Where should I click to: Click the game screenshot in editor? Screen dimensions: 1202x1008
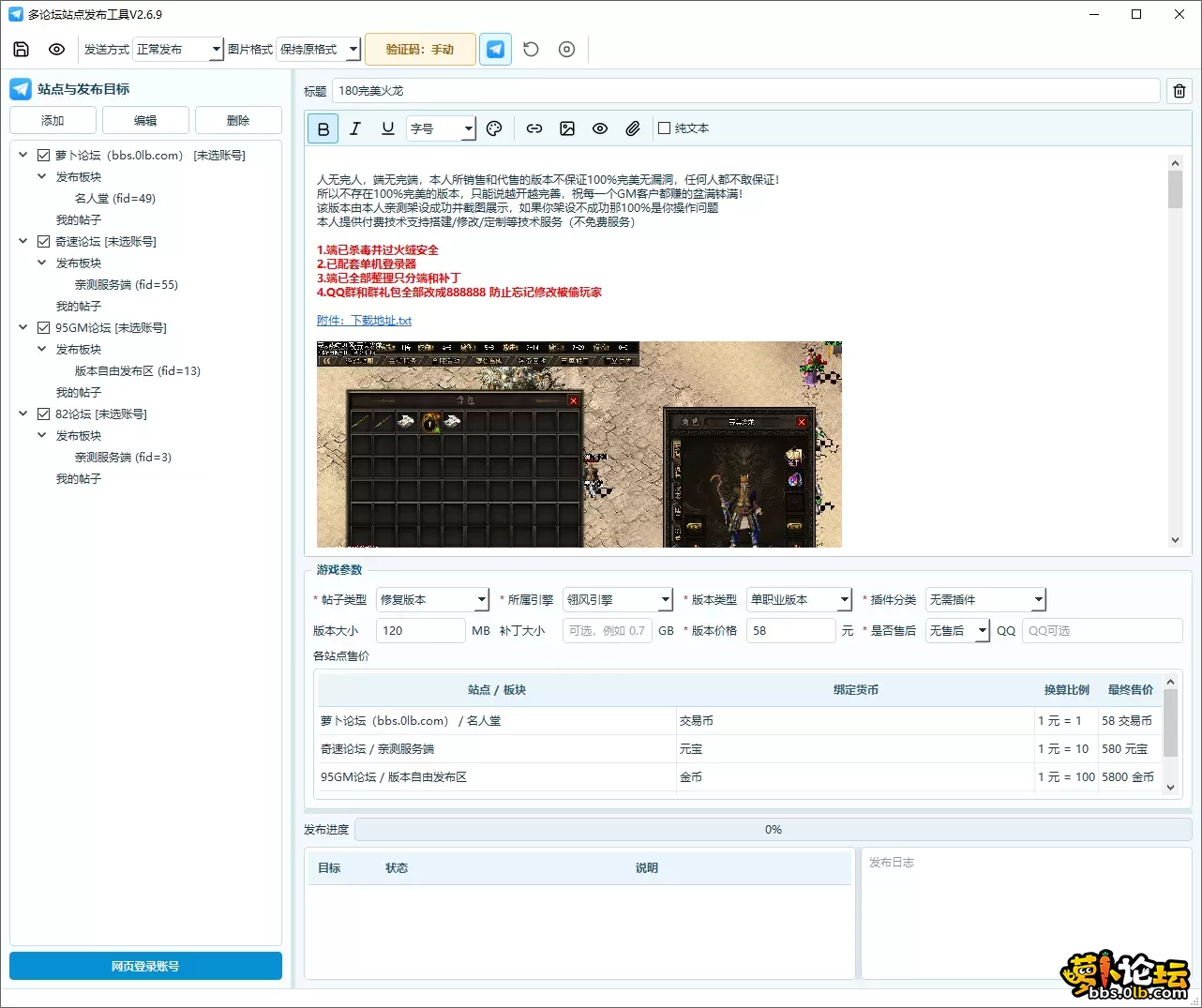point(579,444)
